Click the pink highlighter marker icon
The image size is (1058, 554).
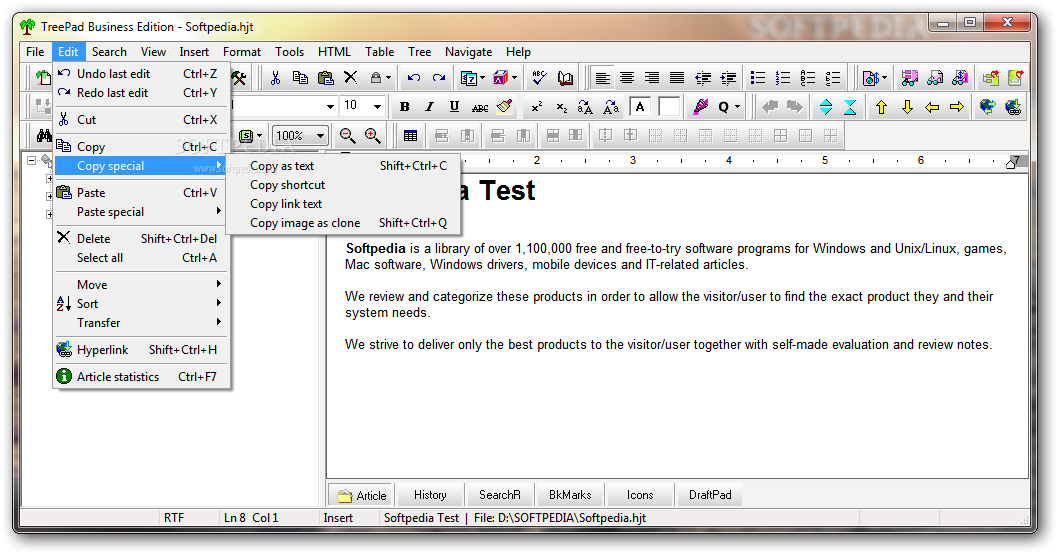700,107
